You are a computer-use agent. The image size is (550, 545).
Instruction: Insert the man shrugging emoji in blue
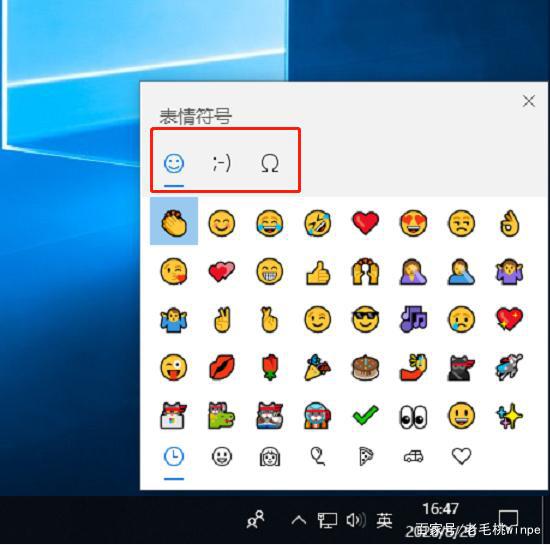(x=174, y=319)
